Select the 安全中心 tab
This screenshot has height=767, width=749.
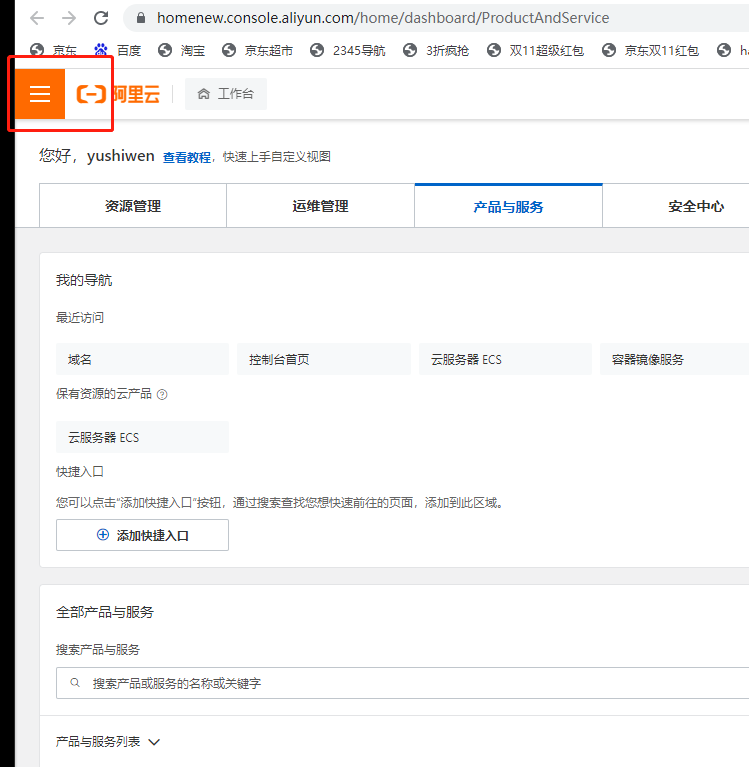pyautogui.click(x=695, y=206)
